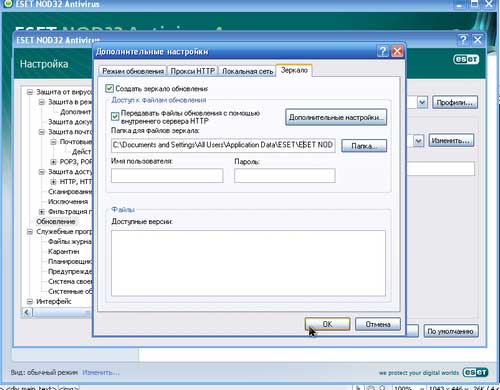
Task: Open the dropdown arrow beside Изменить button
Action: click(418, 140)
